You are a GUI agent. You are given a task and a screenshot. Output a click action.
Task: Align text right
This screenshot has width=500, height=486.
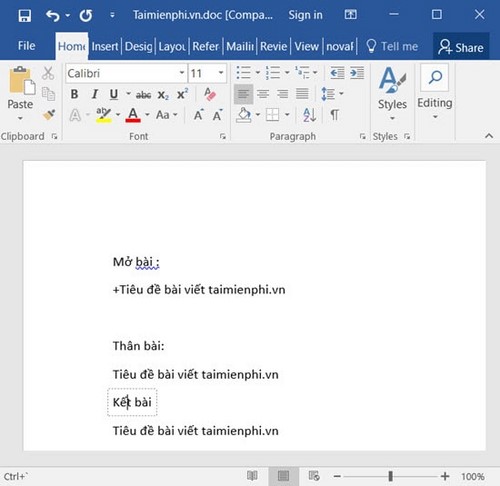[283, 94]
